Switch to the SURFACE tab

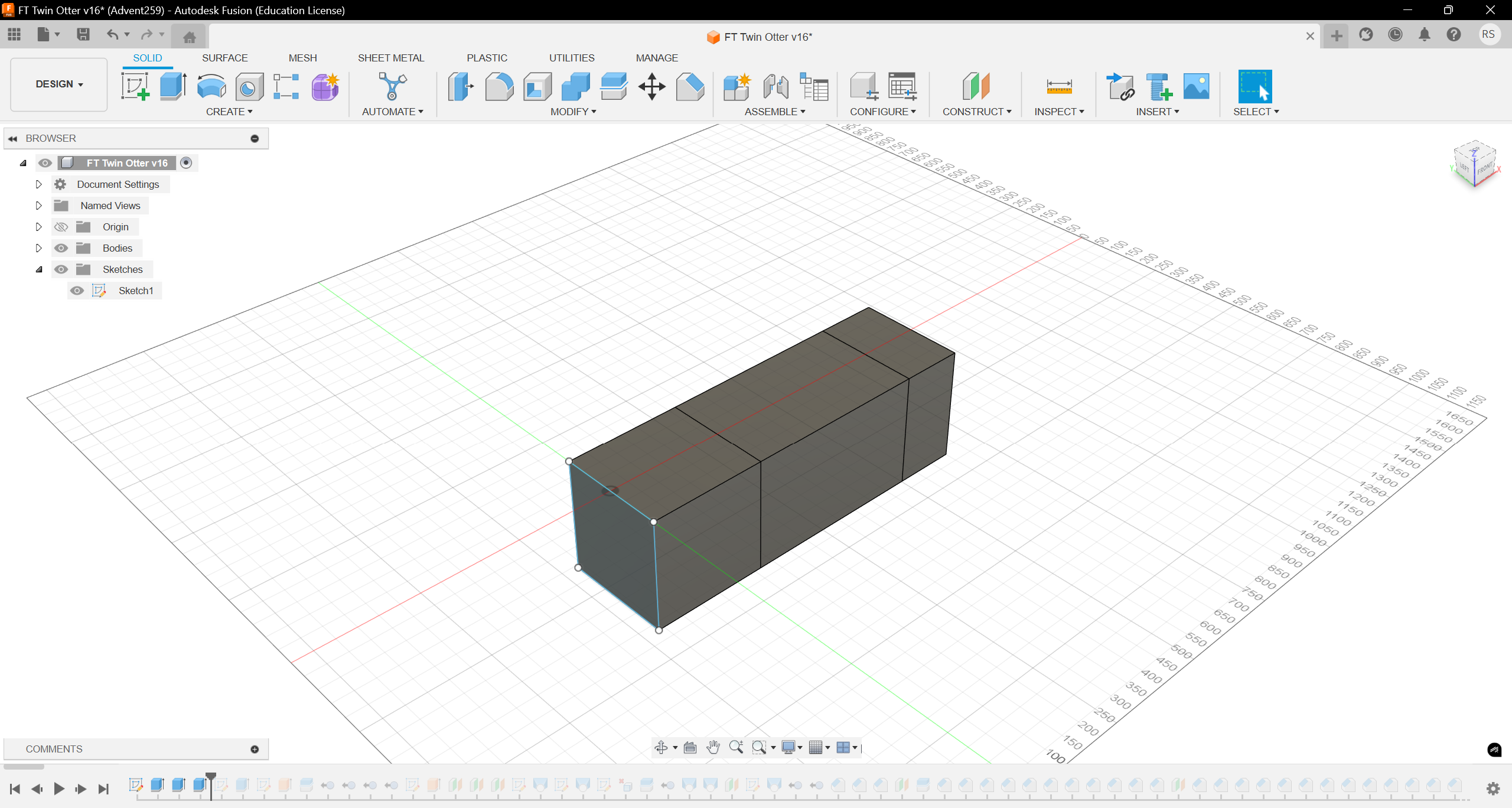pos(225,58)
